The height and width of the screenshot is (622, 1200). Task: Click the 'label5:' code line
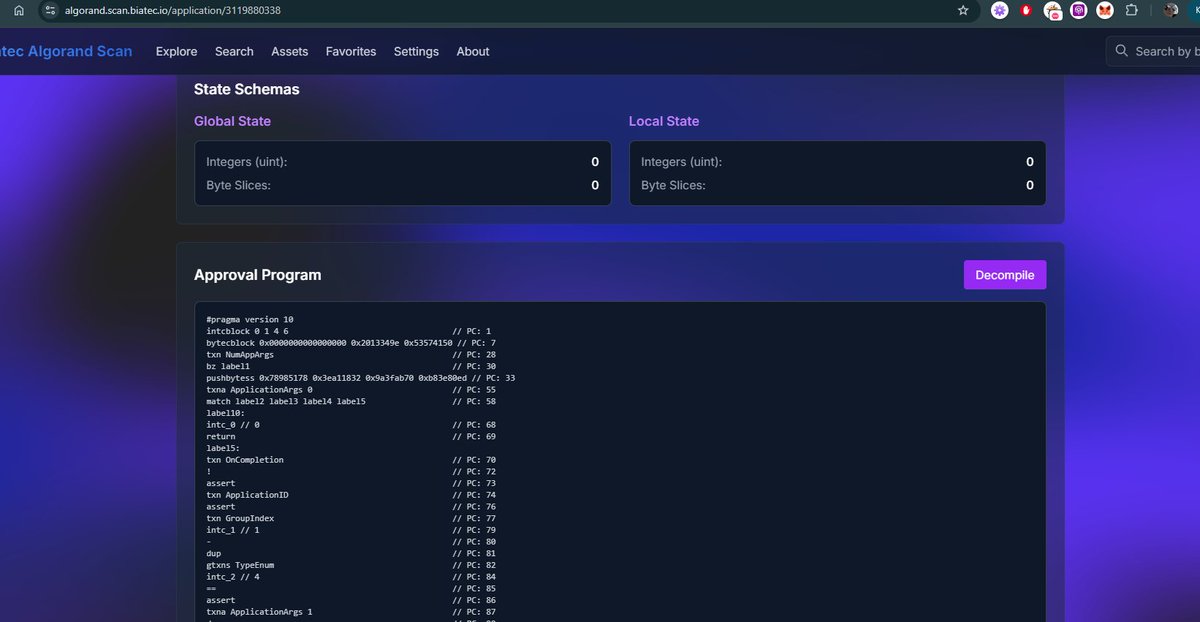tap(223, 448)
